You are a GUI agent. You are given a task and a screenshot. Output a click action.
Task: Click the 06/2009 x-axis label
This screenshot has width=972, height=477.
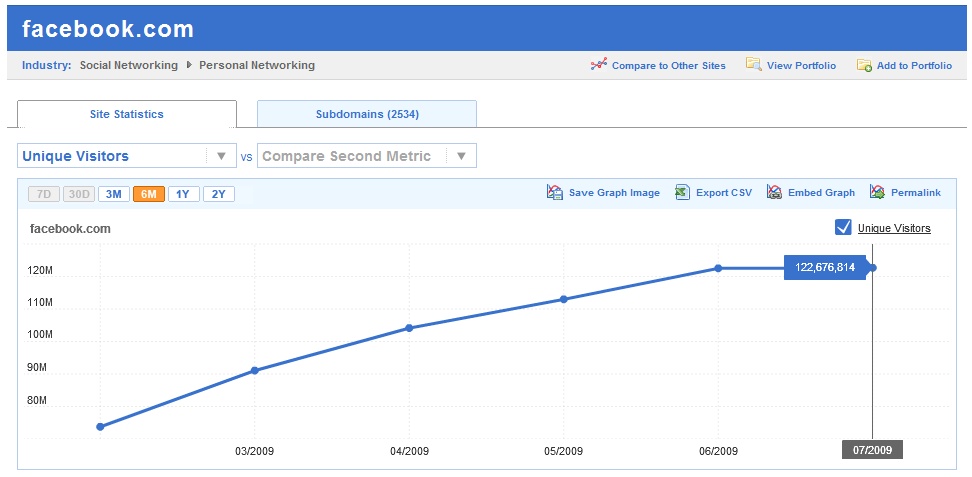718,451
